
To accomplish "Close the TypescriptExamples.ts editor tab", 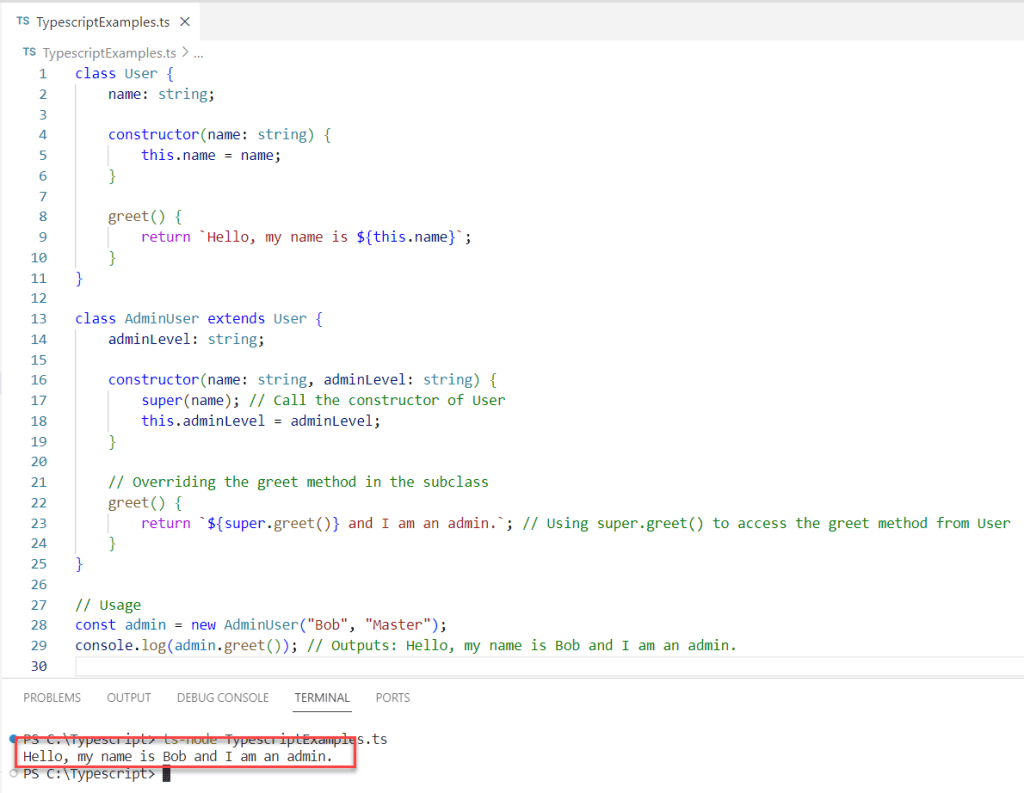I will tap(185, 22).
